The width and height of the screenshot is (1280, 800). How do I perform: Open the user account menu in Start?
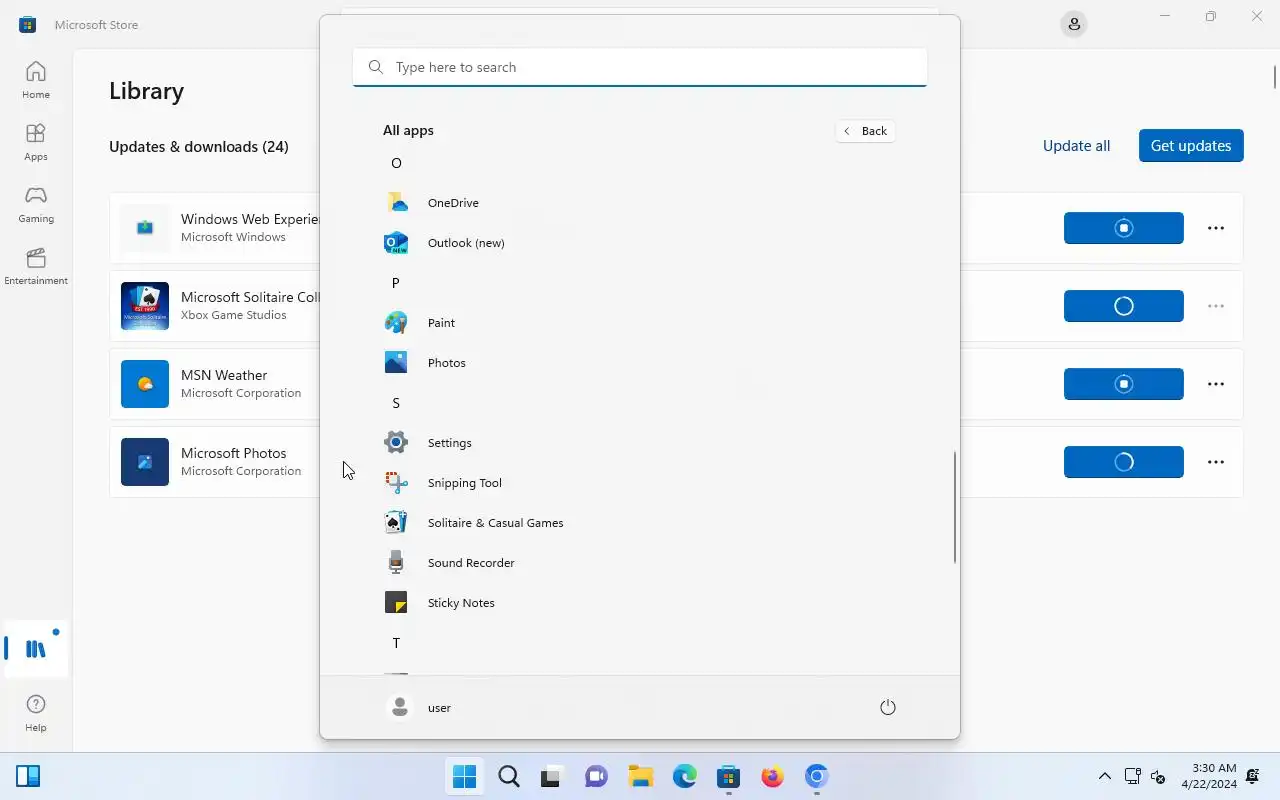[420, 707]
